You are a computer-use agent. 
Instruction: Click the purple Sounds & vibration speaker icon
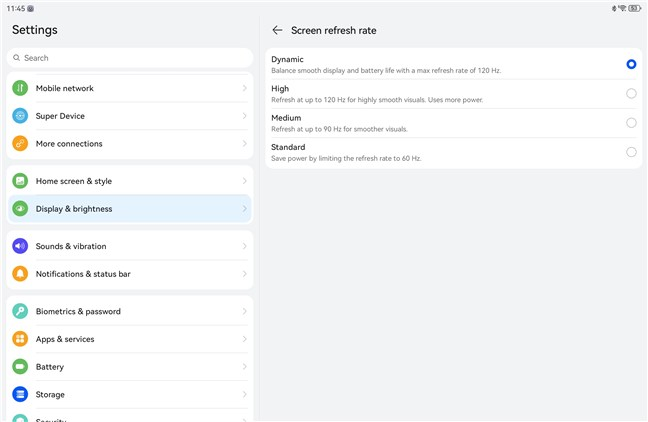tap(20, 246)
